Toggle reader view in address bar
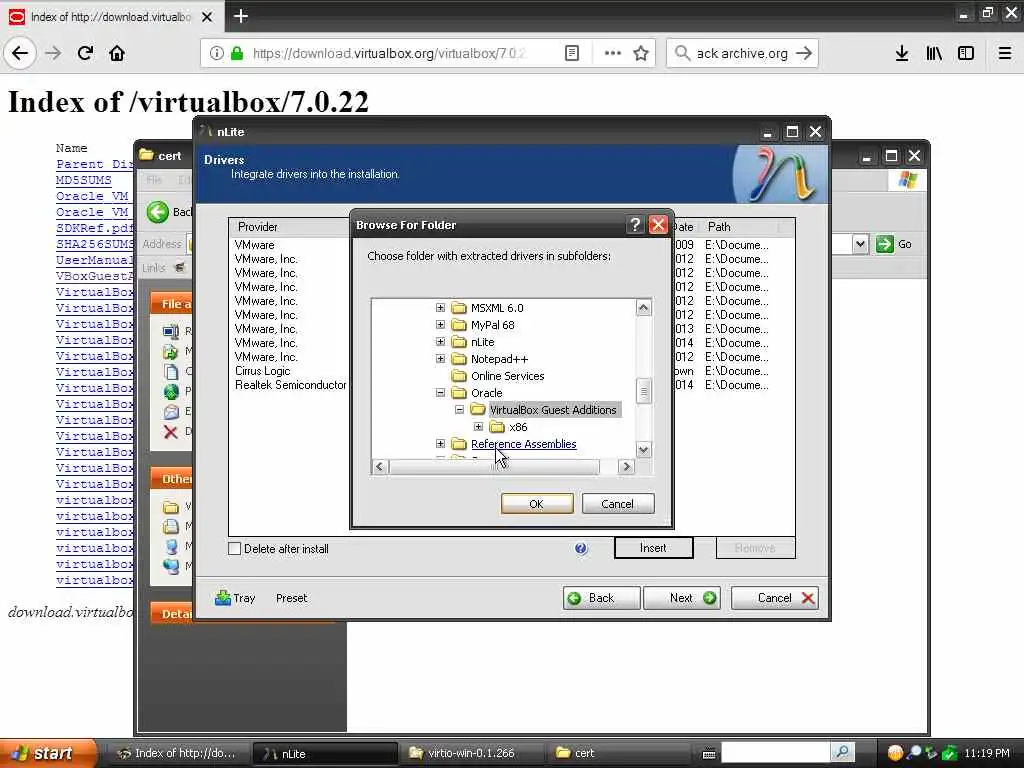This screenshot has width=1024, height=768. pos(571,53)
